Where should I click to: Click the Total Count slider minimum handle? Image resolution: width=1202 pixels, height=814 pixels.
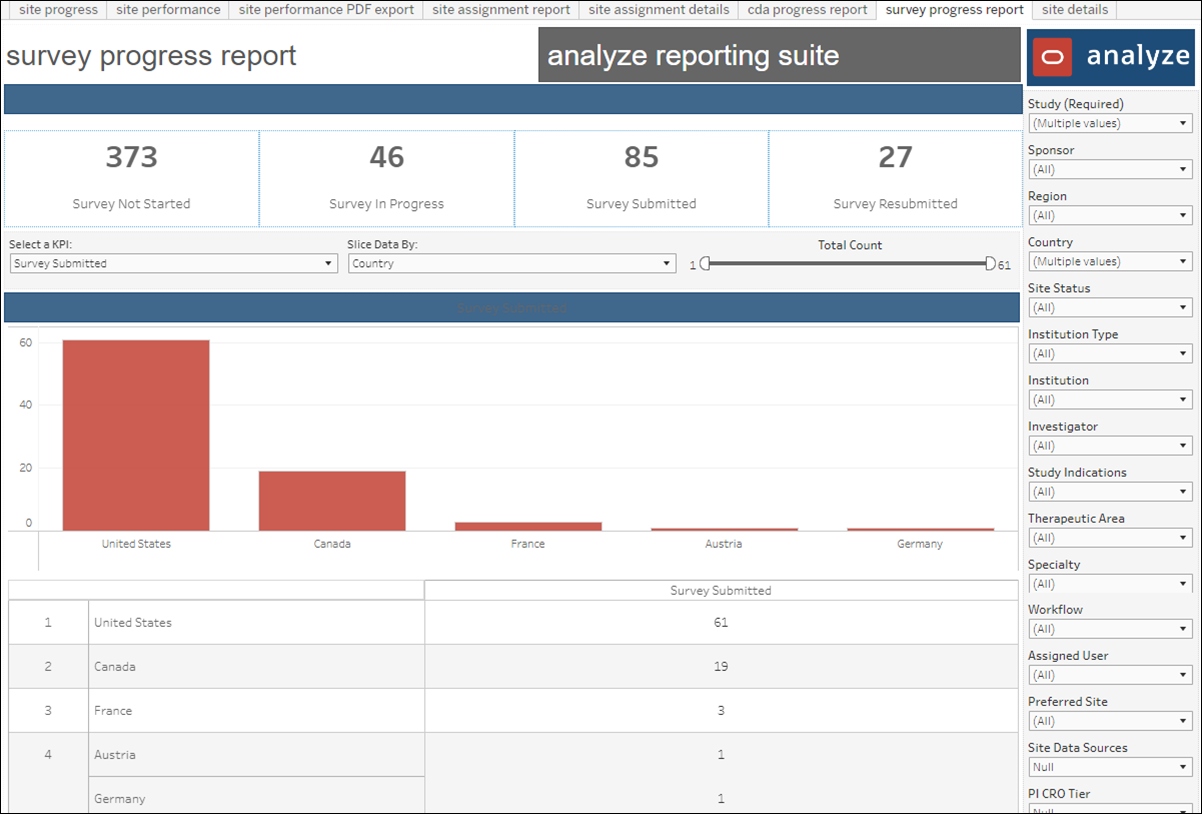tap(704, 263)
